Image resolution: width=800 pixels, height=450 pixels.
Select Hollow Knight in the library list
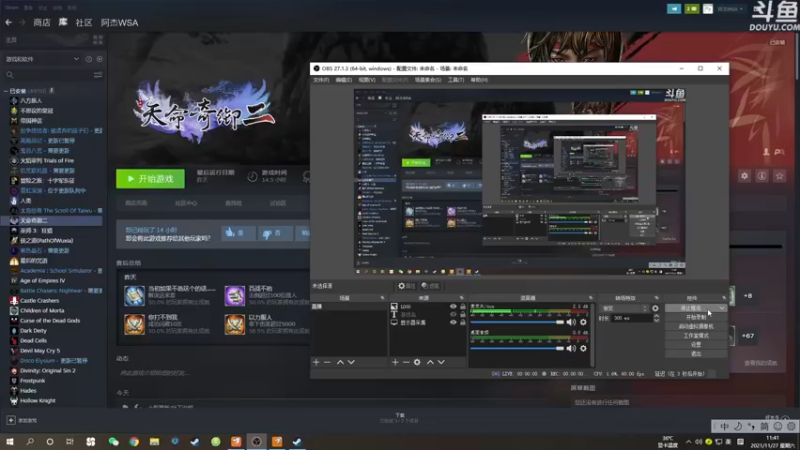click(38, 401)
